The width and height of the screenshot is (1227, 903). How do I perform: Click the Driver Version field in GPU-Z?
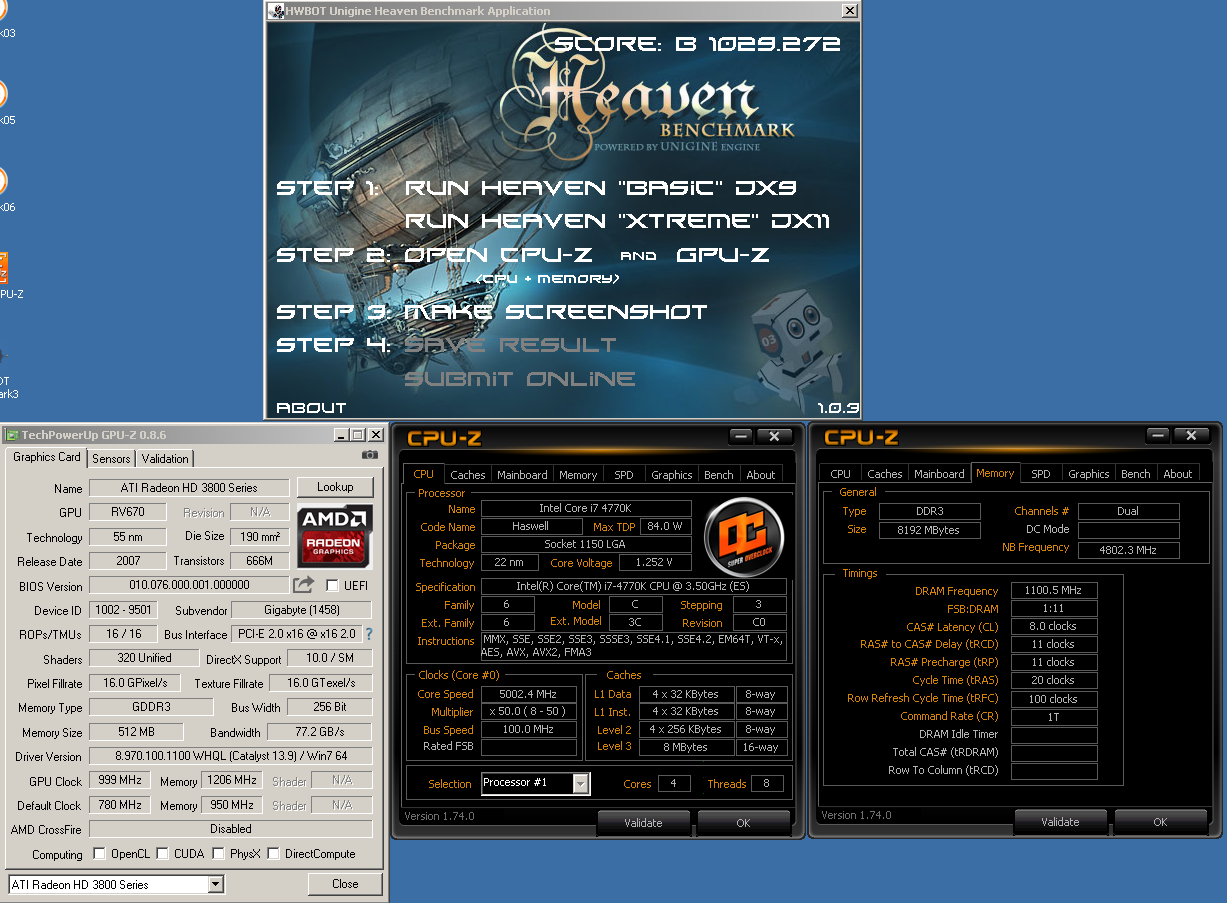click(230, 757)
